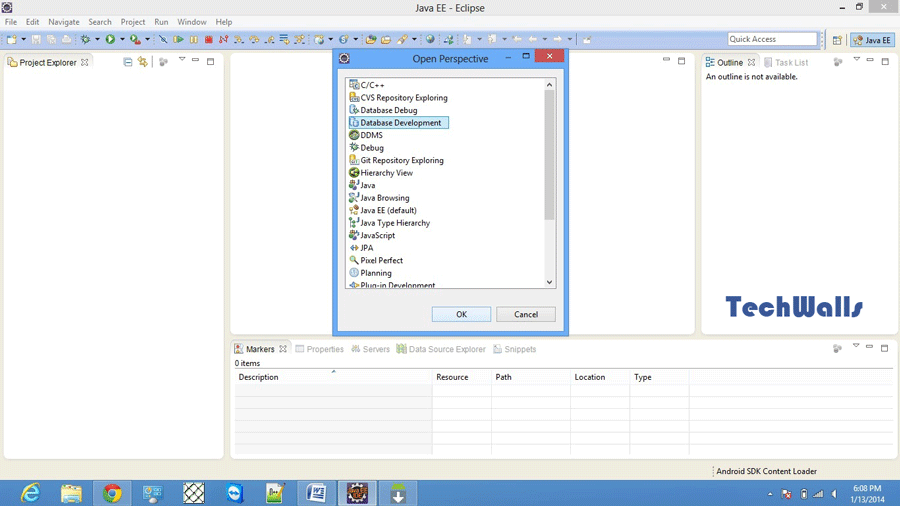Viewport: 900px width, 506px height.
Task: Collapse all in Project Explorer
Action: tap(127, 62)
